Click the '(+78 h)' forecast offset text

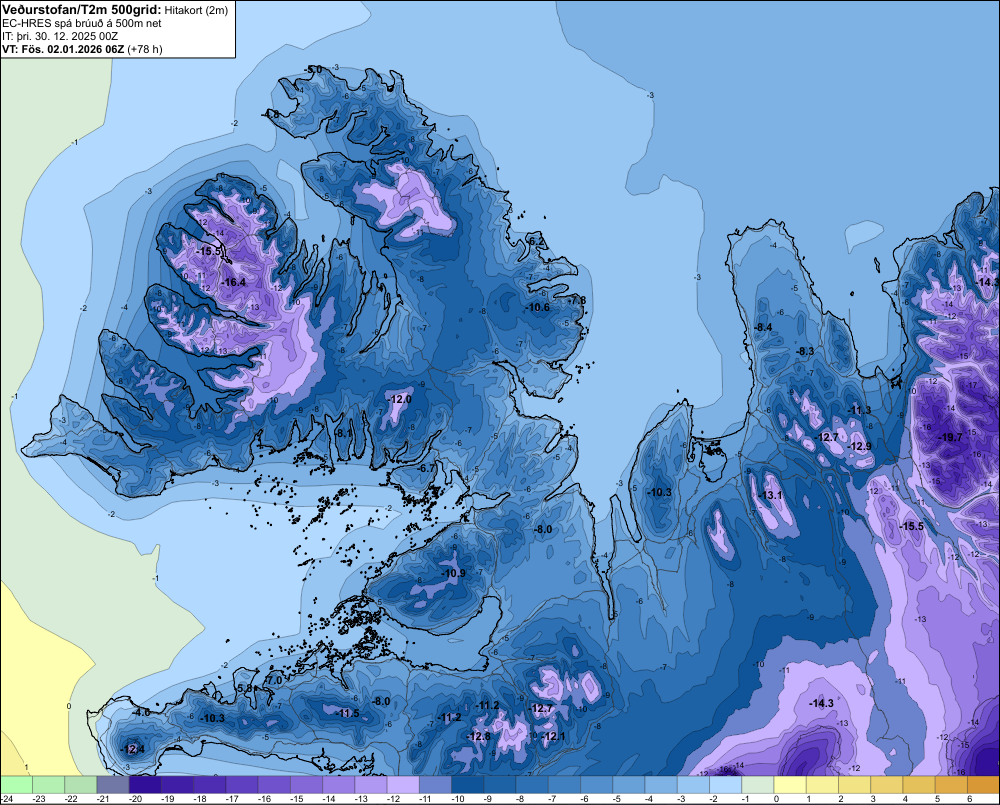pos(145,49)
